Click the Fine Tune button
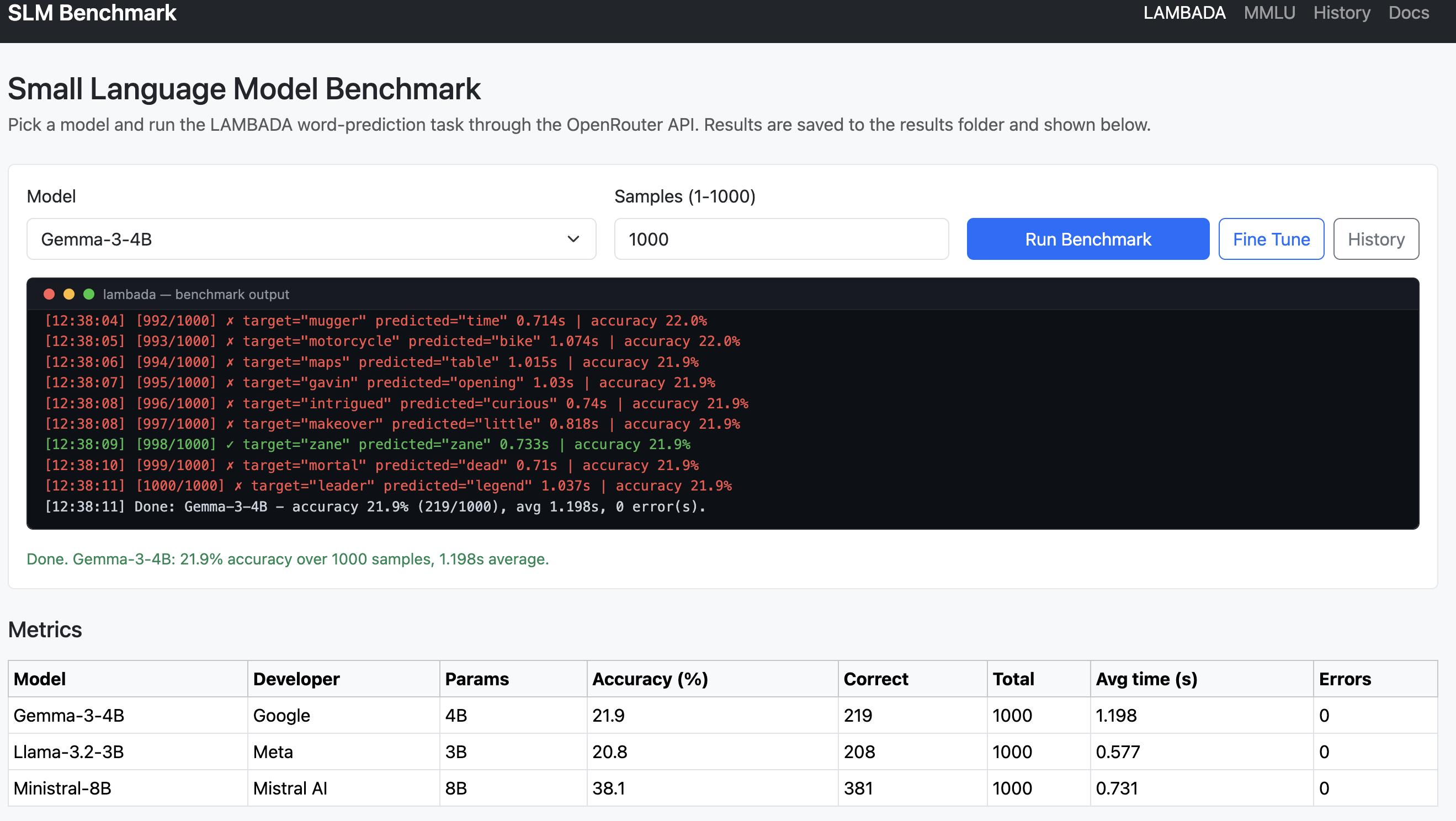This screenshot has height=821, width=1456. 1271,239
